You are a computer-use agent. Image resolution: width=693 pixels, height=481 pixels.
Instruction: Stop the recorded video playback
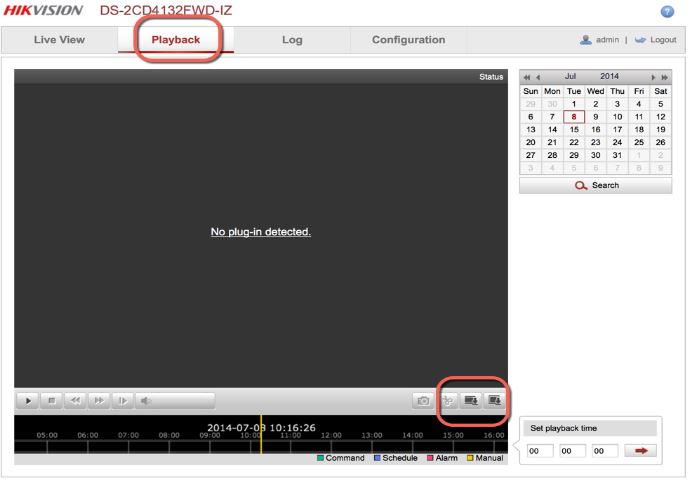point(51,401)
